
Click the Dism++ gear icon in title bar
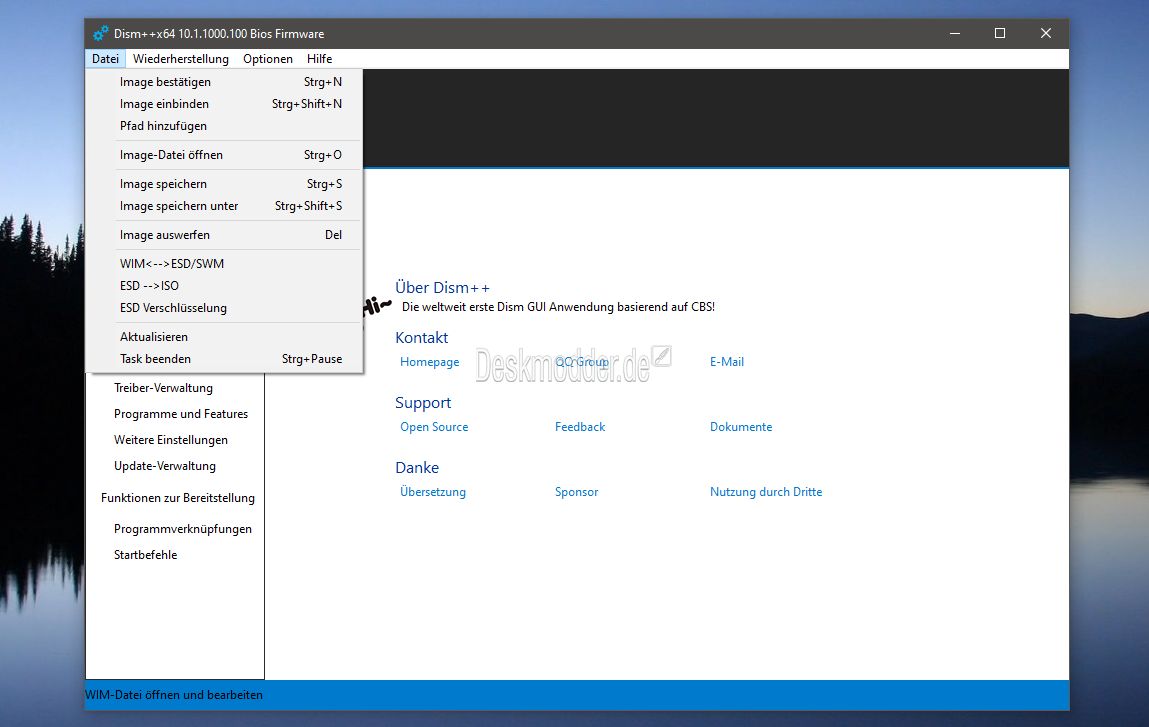pos(100,34)
